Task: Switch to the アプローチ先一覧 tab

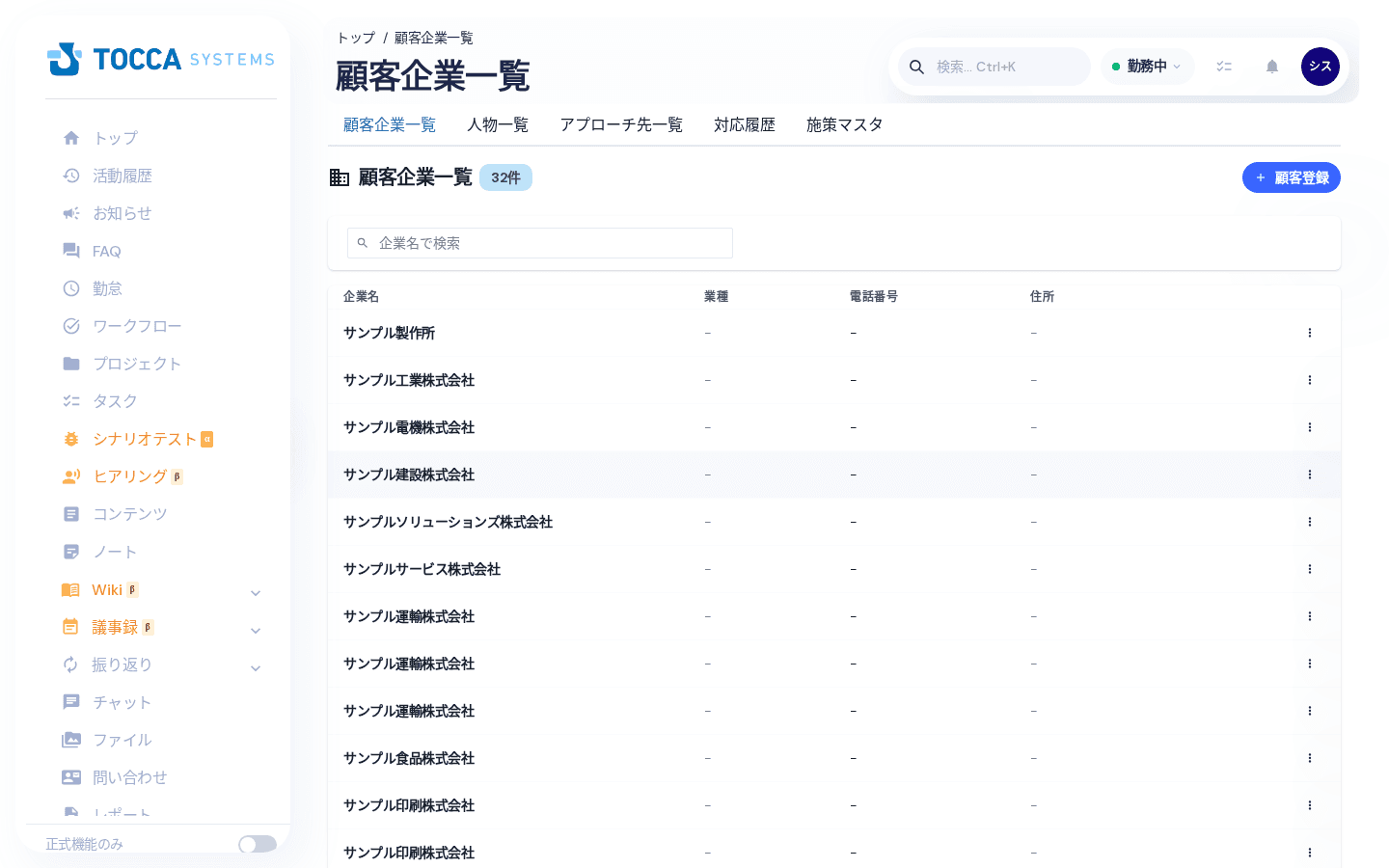Action: [x=621, y=124]
